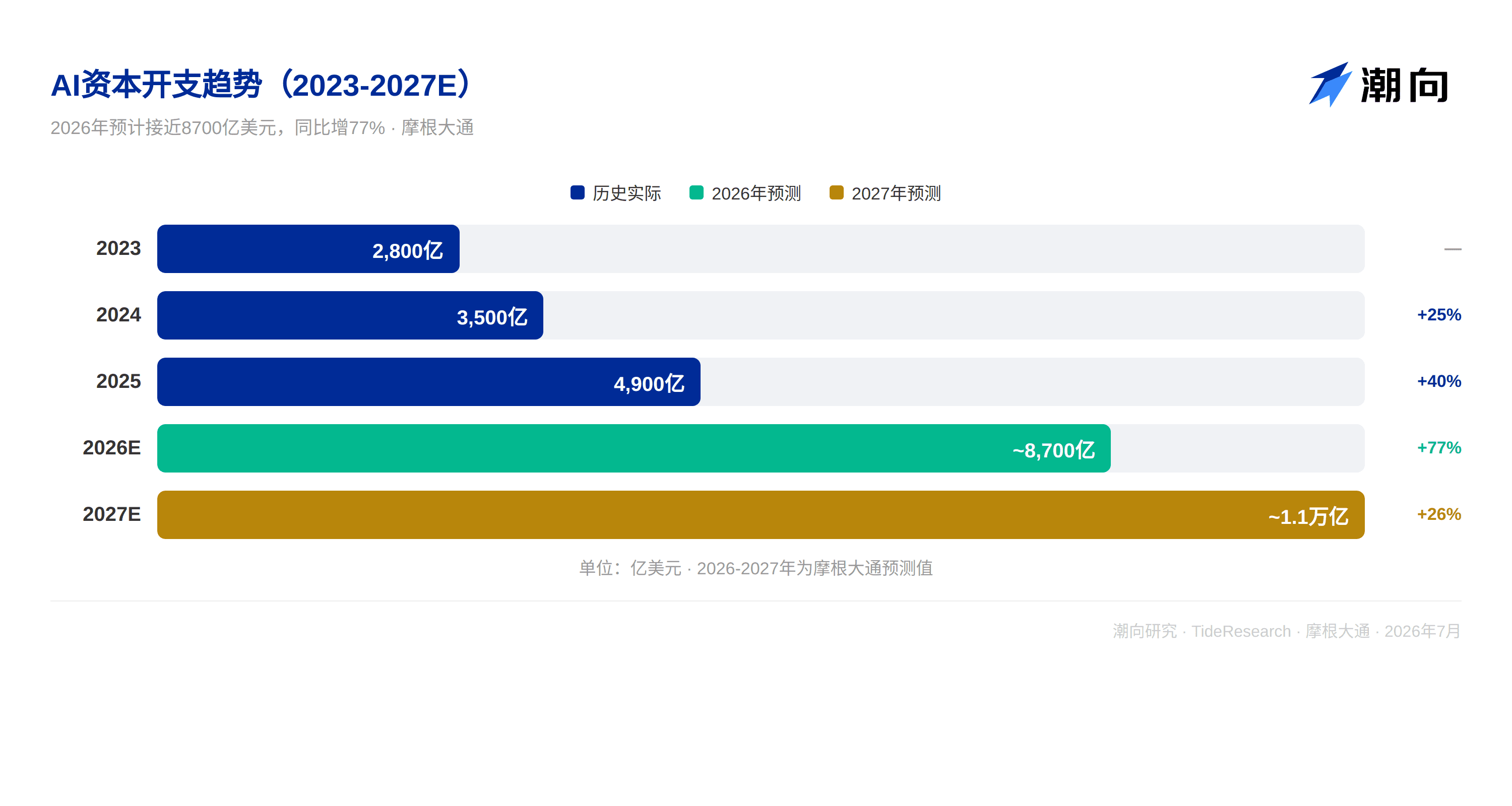Click the 2,800亿 bar value

coord(407,250)
